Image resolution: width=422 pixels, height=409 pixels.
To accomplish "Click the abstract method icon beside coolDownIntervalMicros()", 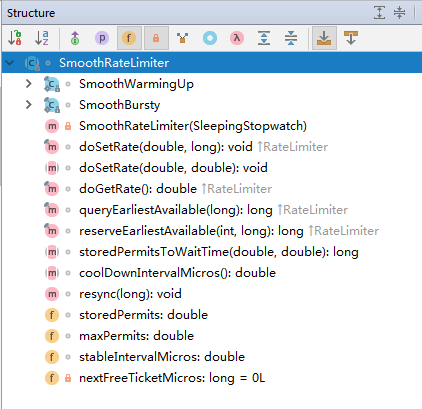I will [x=52, y=273].
